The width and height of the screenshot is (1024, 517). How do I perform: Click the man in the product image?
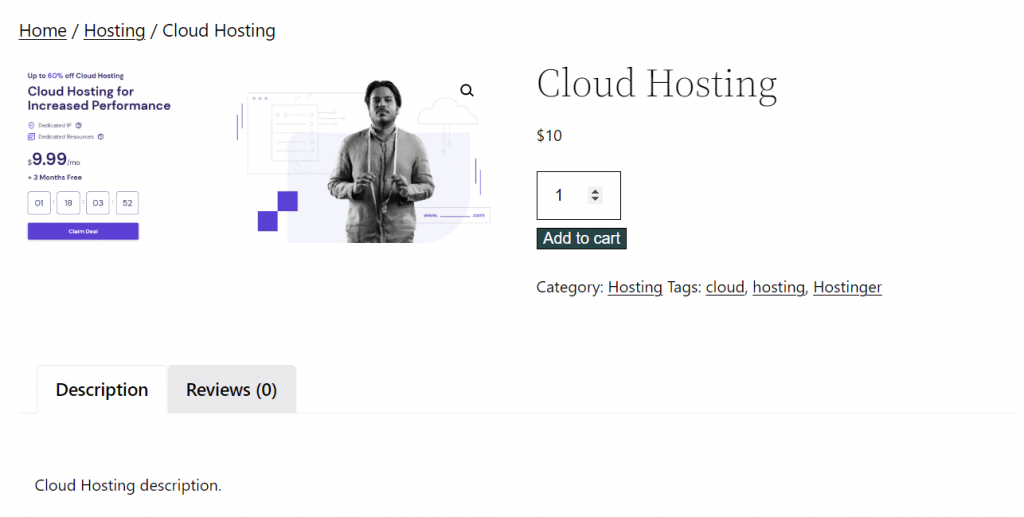(381, 160)
